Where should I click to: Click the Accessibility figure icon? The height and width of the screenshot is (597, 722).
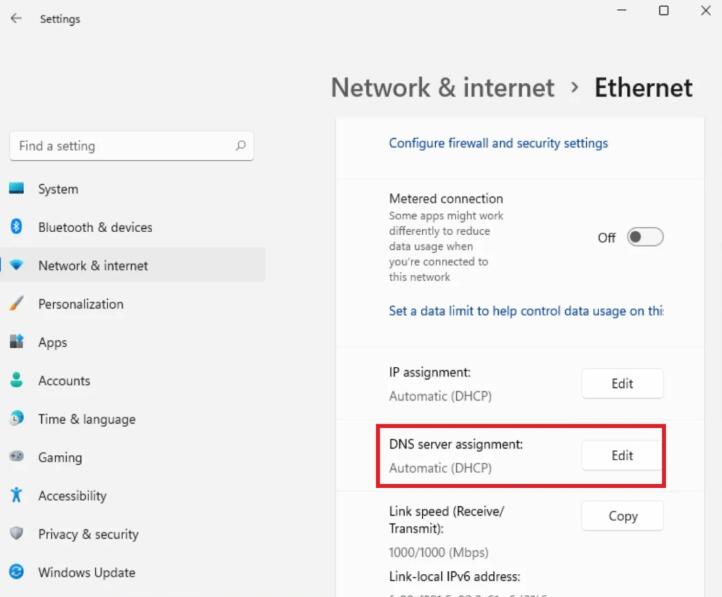pyautogui.click(x=16, y=495)
